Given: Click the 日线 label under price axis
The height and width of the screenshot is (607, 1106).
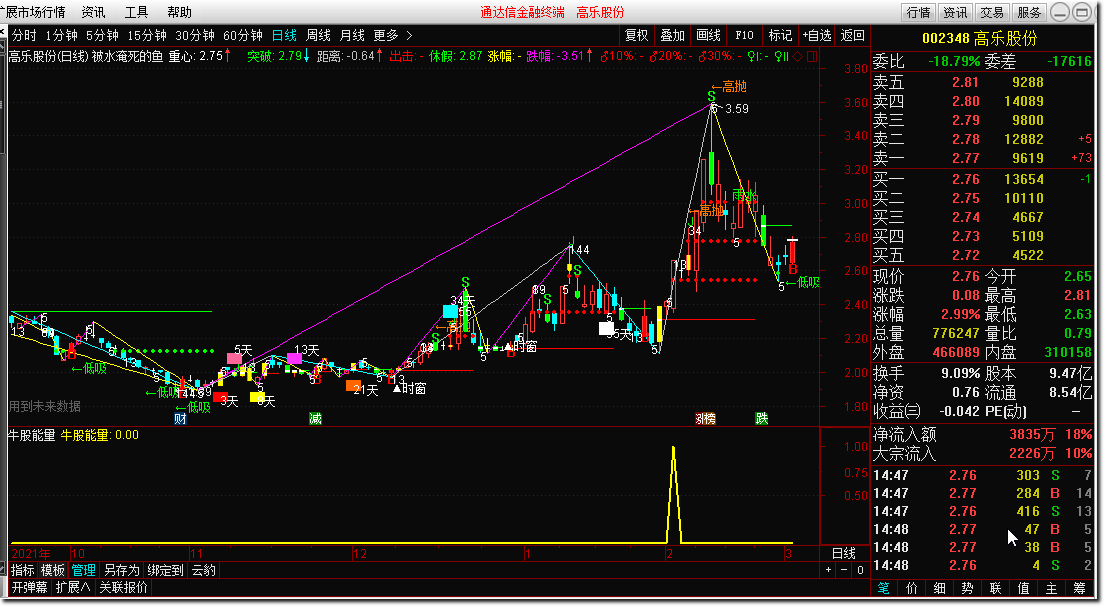Looking at the screenshot, I should pos(844,553).
